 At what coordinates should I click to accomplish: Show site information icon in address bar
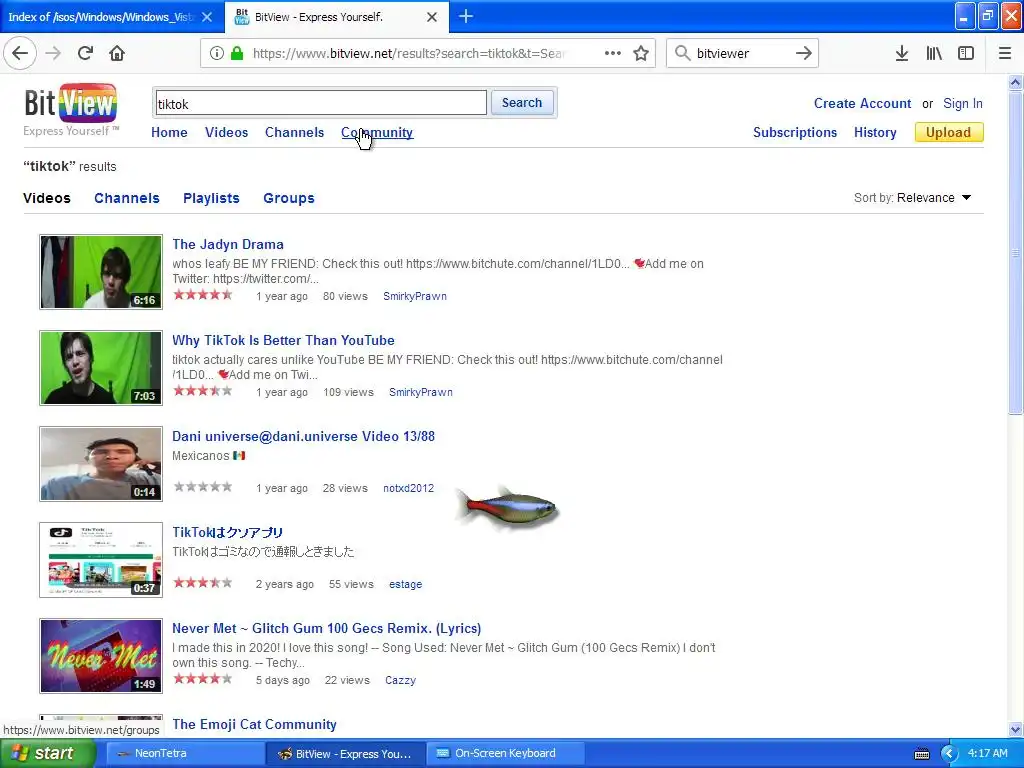(217, 53)
